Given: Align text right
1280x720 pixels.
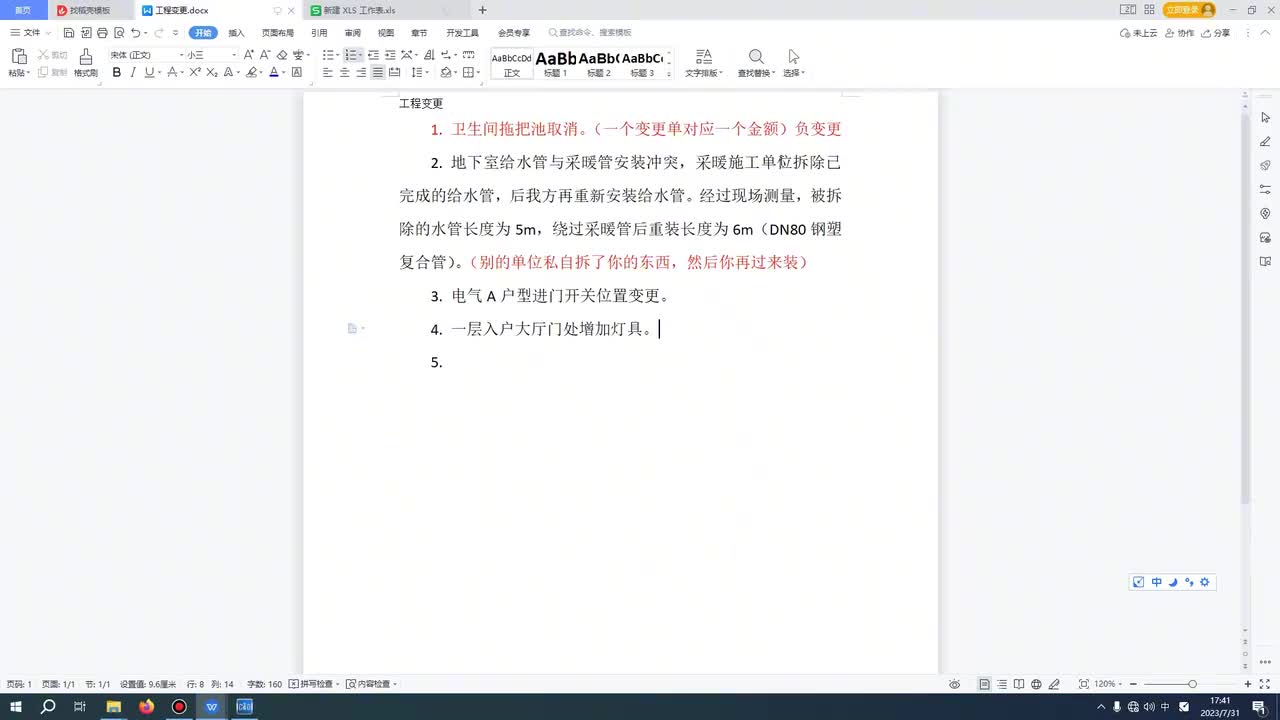Looking at the screenshot, I should [x=361, y=73].
